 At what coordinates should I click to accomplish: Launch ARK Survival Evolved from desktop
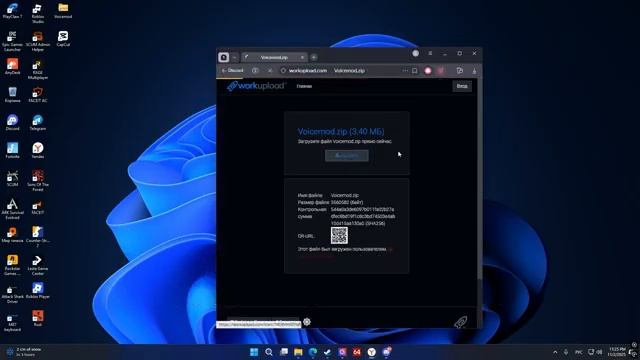pyautogui.click(x=12, y=209)
